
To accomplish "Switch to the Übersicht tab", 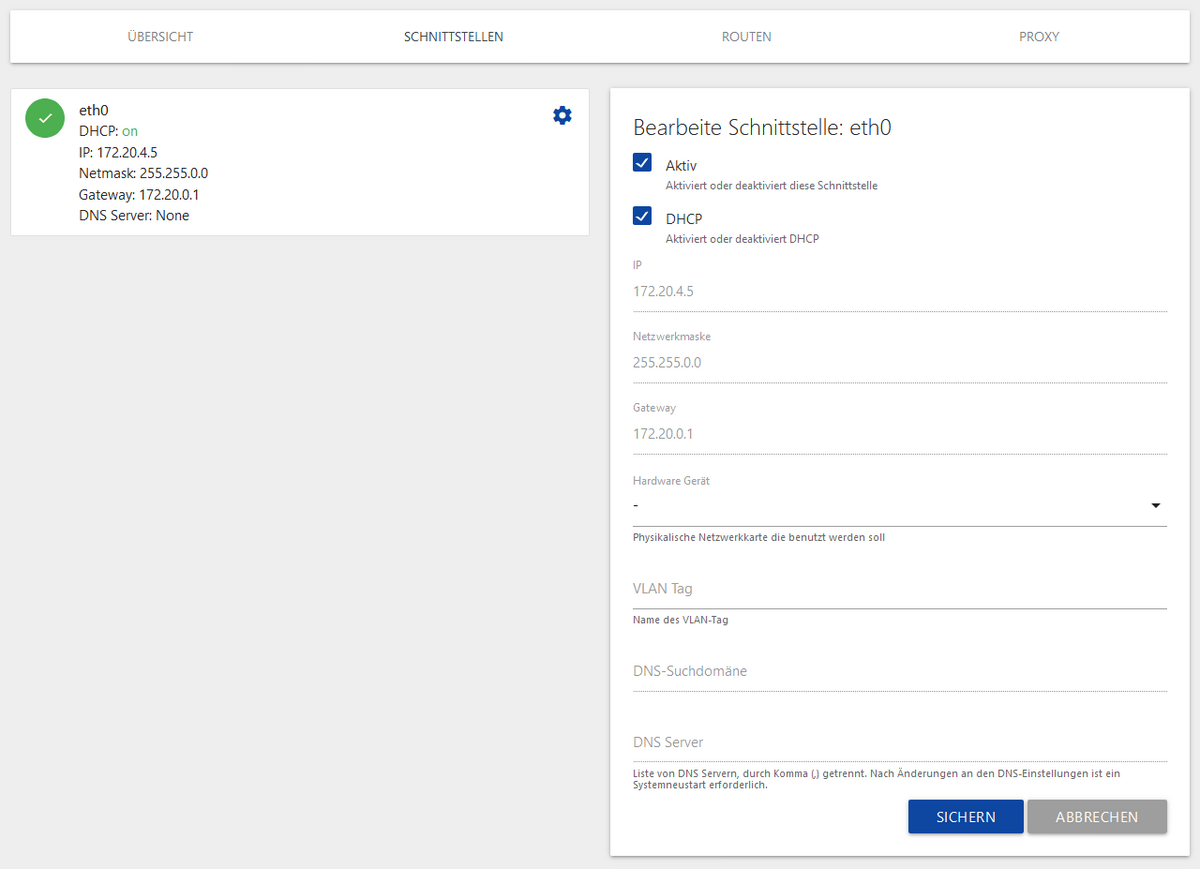I will point(160,37).
